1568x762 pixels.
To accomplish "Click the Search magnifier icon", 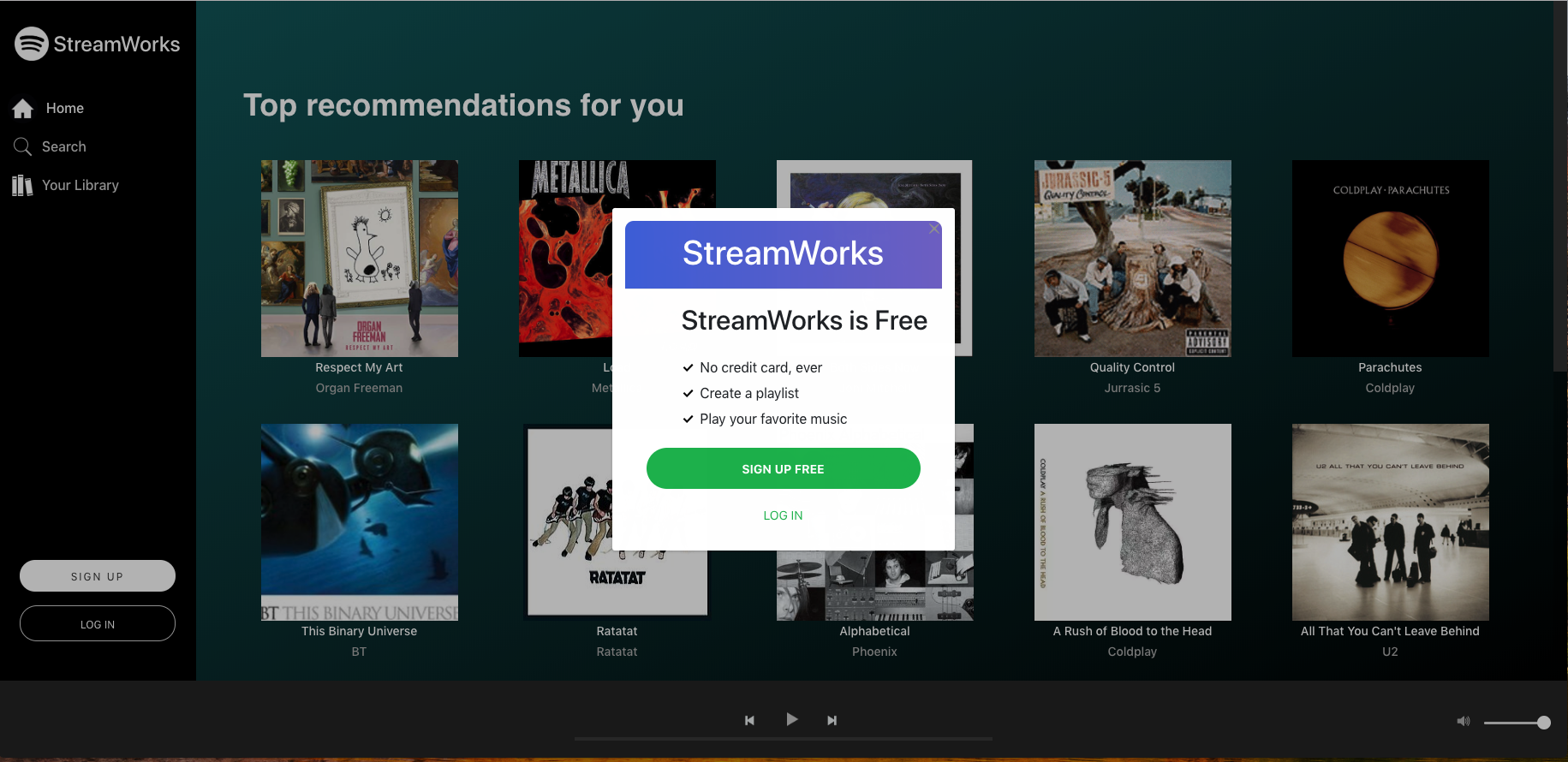I will tap(23, 146).
